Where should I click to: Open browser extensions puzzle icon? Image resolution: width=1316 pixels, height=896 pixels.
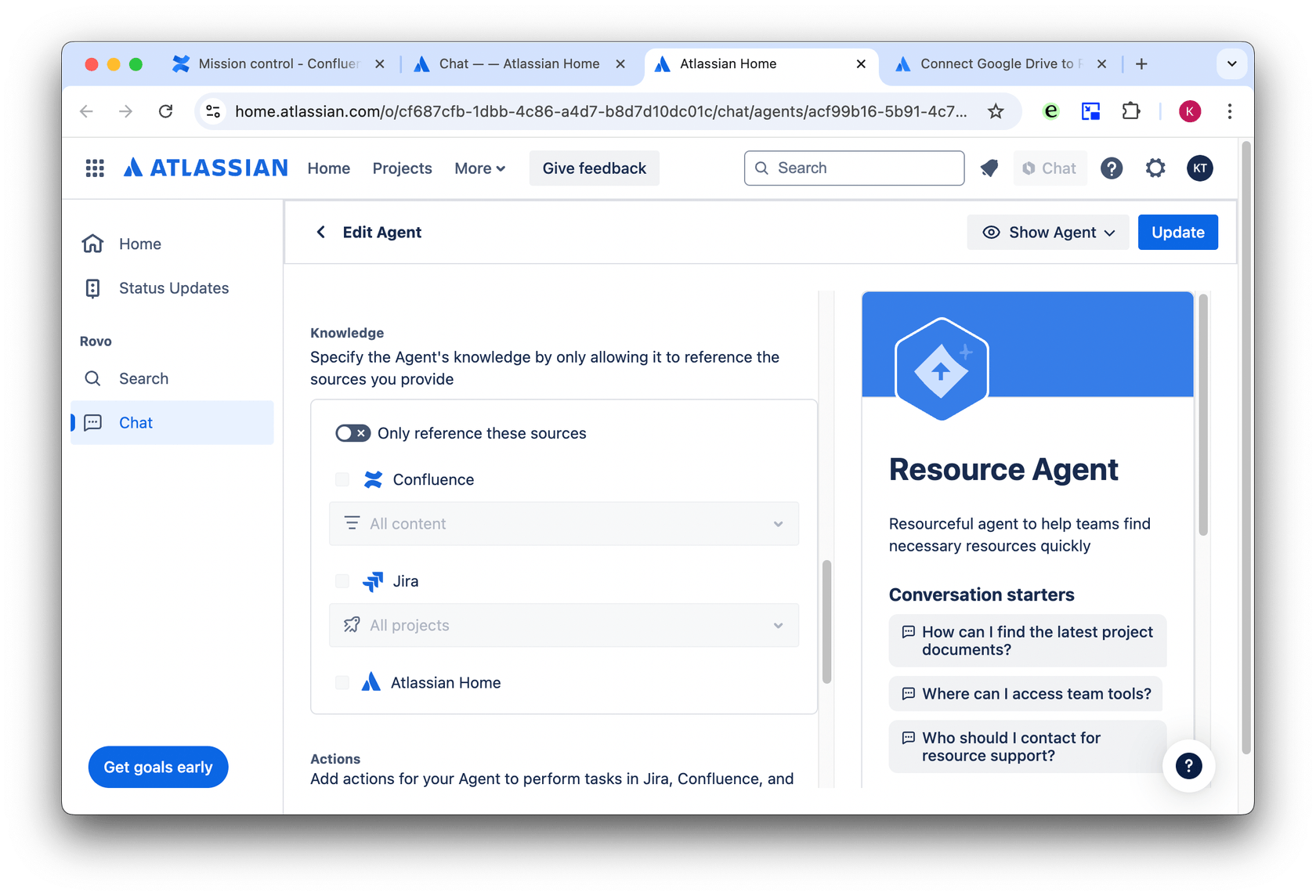[x=1130, y=111]
